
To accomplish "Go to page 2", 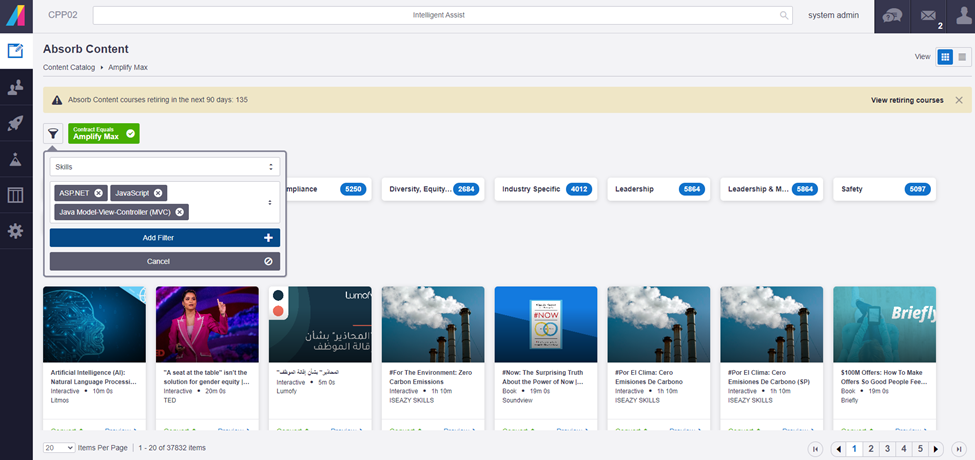I will coord(871,449).
